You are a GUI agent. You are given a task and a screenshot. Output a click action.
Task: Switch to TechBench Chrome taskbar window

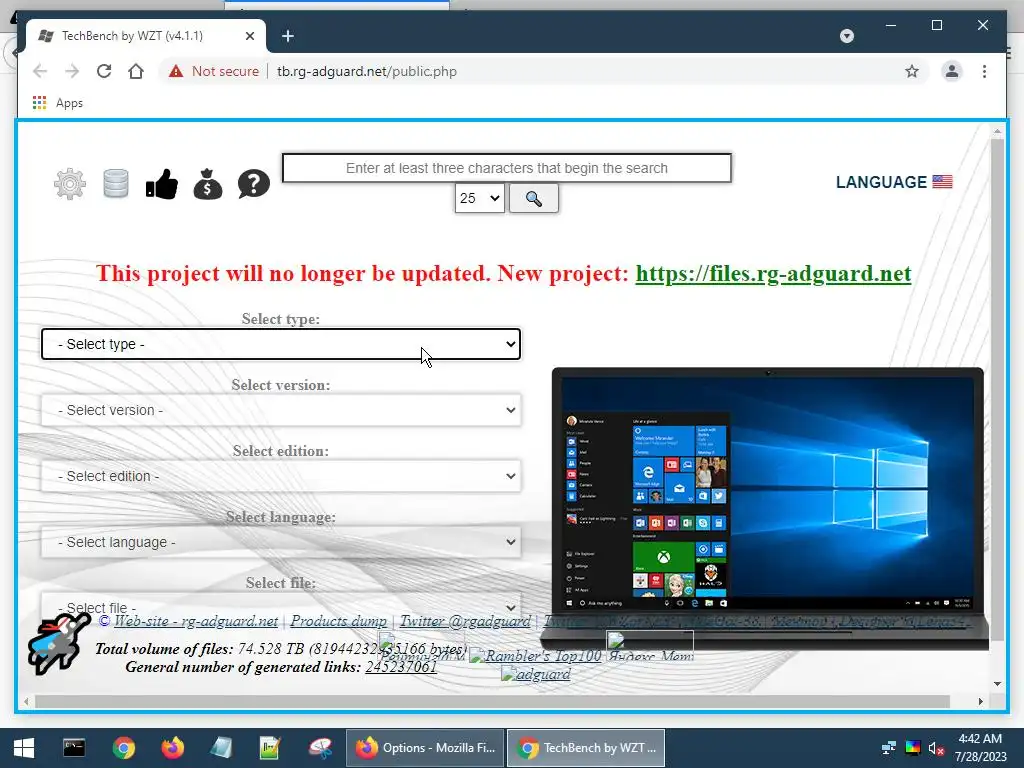[x=586, y=748]
